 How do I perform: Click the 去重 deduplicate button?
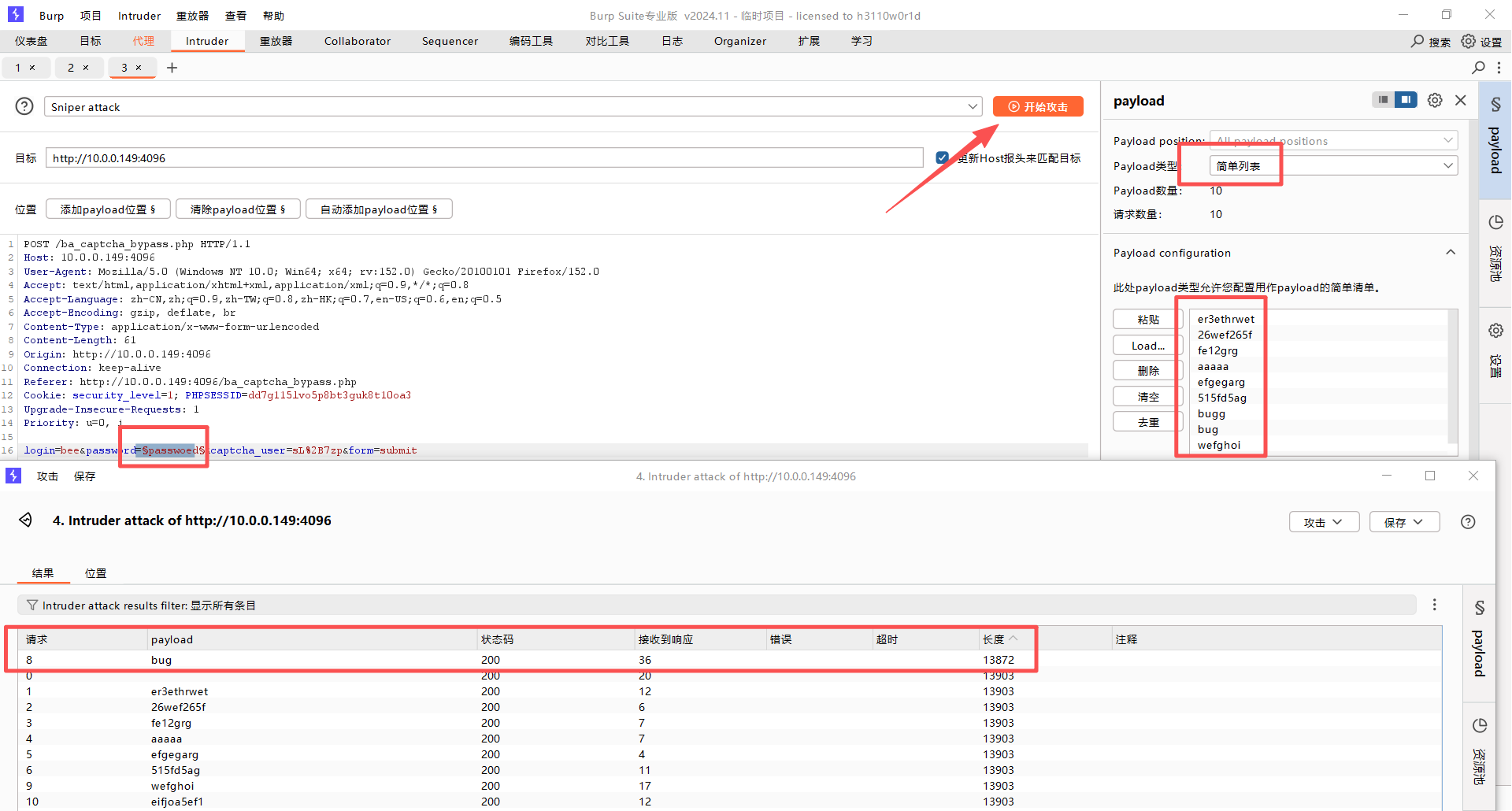pos(1147,421)
